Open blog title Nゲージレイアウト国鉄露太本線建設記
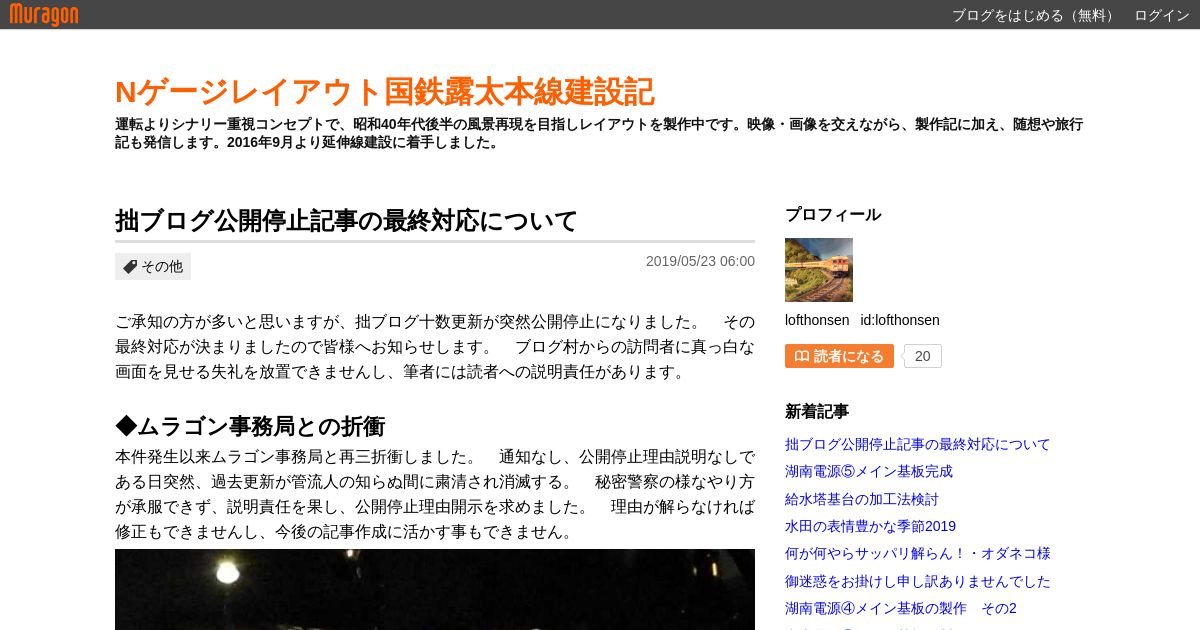 coord(385,92)
